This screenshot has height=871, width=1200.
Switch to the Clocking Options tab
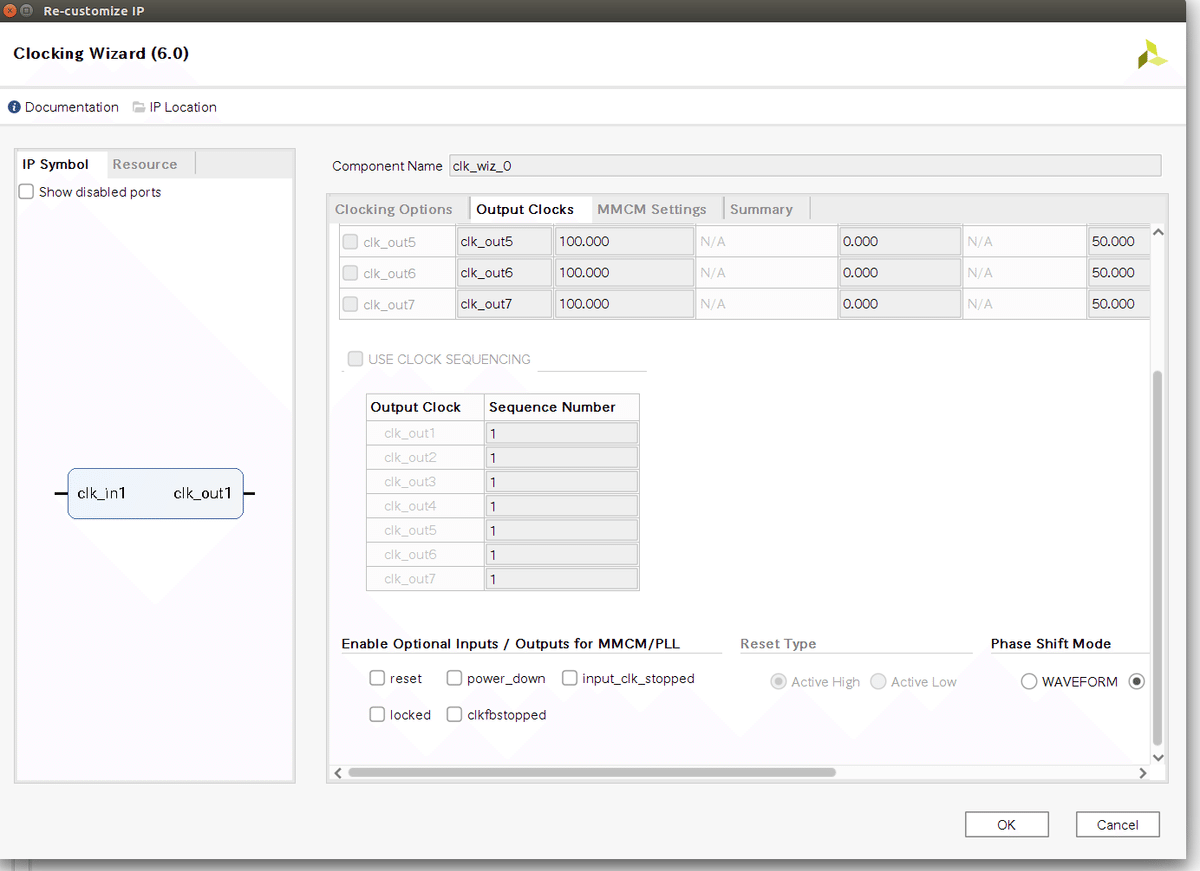click(394, 209)
